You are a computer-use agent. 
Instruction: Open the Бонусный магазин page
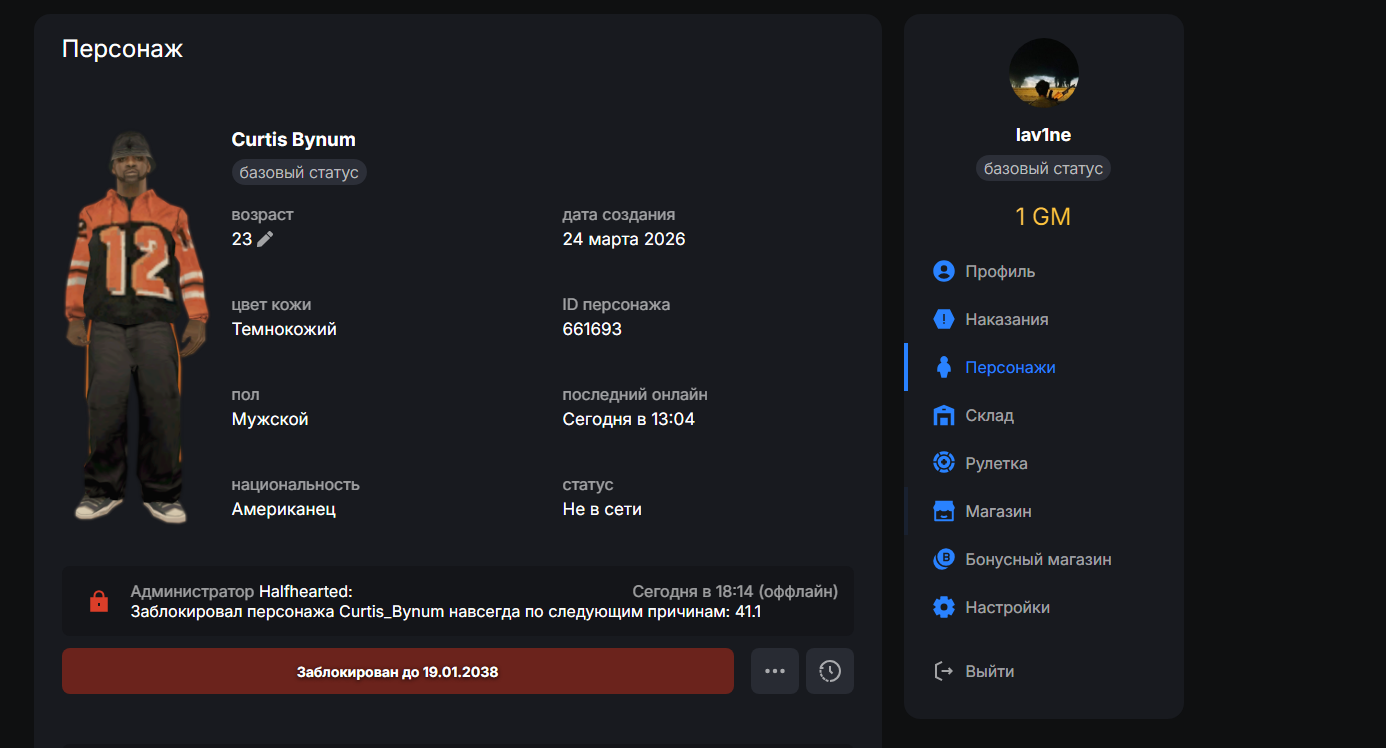pos(1038,559)
